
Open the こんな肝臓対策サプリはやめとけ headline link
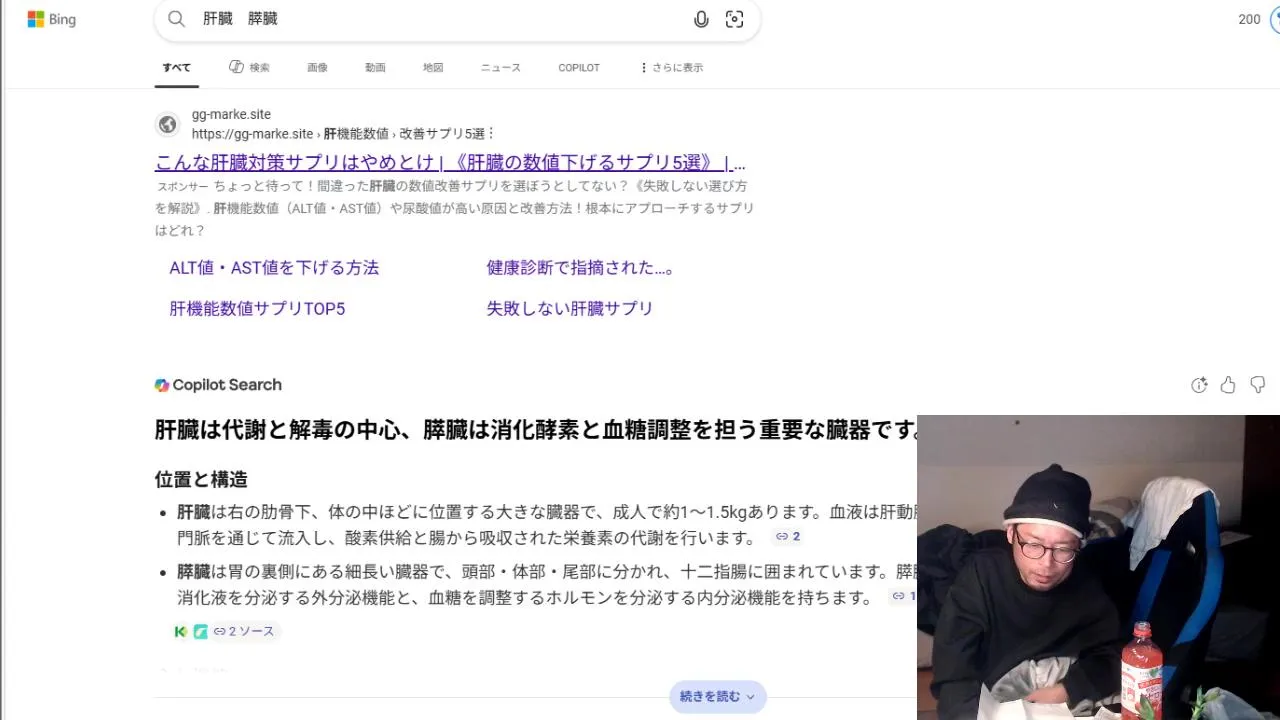coord(450,163)
